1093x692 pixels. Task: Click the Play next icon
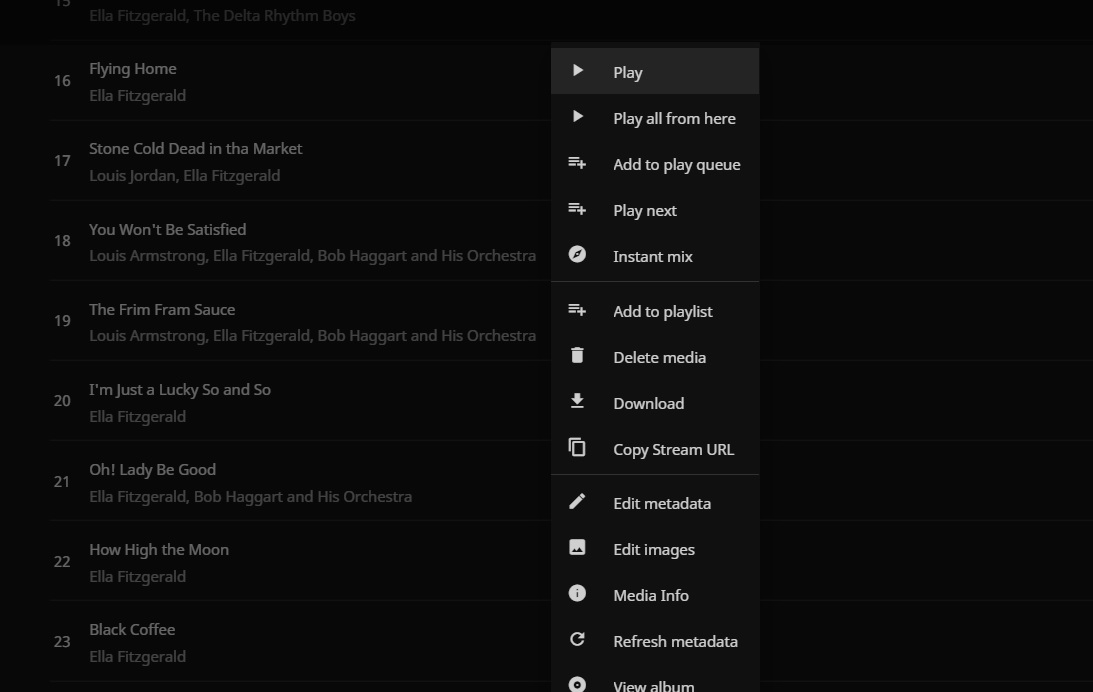[x=577, y=208]
